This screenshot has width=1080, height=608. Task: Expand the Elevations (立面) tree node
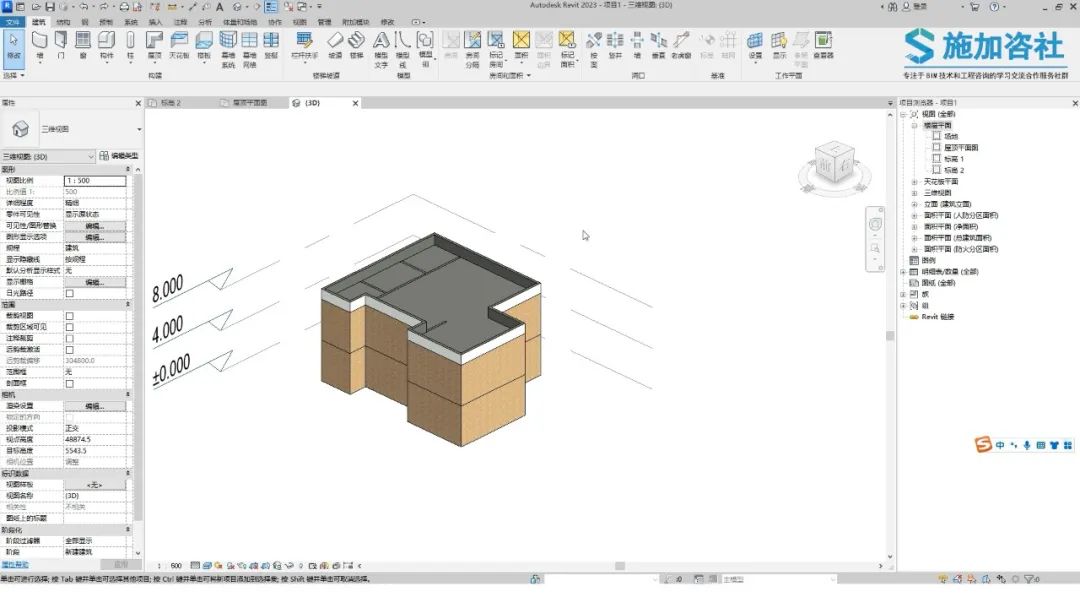click(x=915, y=205)
